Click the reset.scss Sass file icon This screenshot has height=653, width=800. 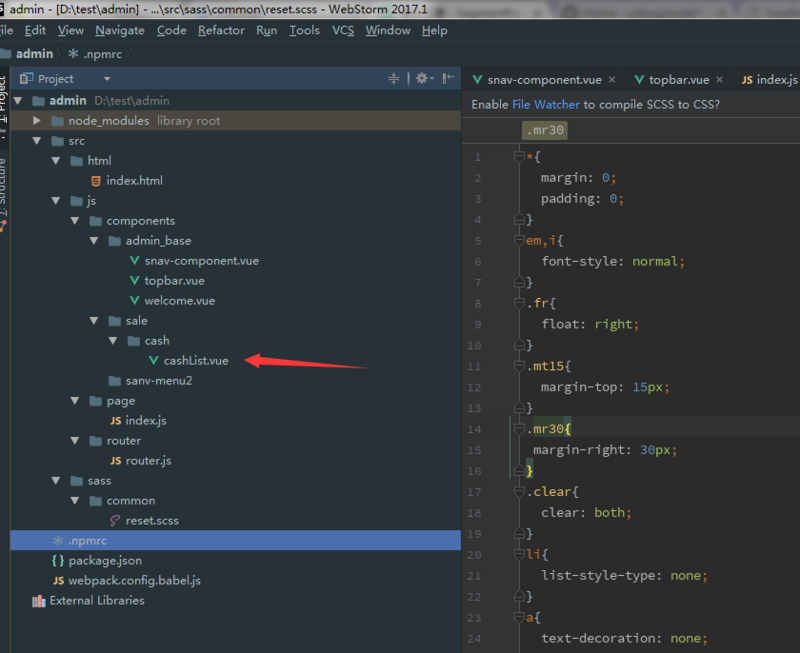click(115, 521)
